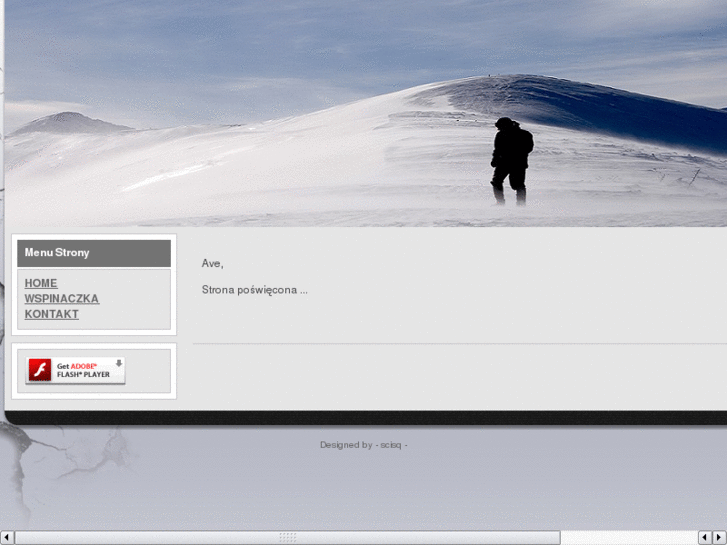Open the WSPINACZKA menu link
Viewport: 727px width, 545px height.
(x=62, y=299)
